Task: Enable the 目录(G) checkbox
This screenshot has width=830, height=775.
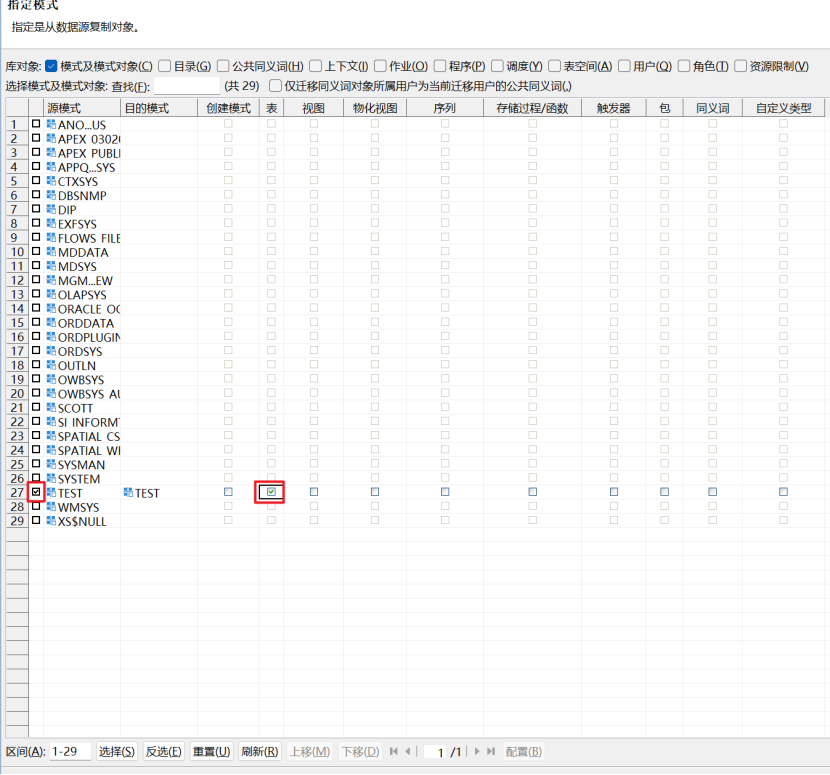Action: click(x=165, y=66)
